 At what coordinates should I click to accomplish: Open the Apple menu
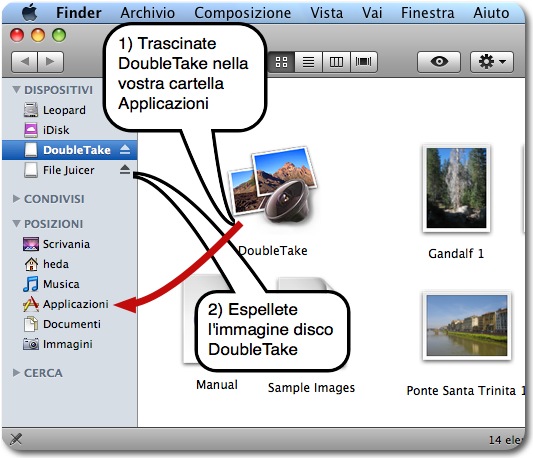(x=30, y=13)
